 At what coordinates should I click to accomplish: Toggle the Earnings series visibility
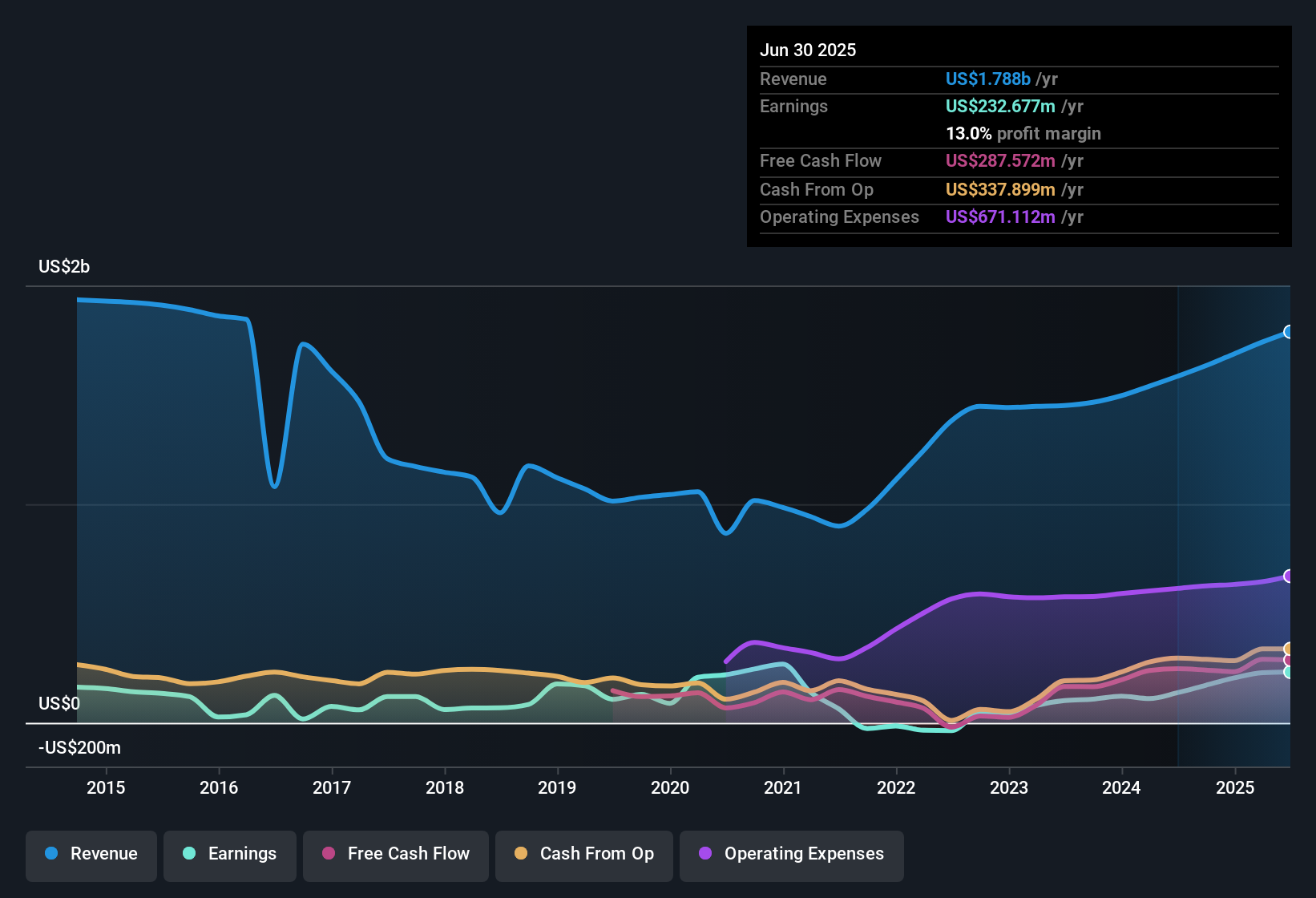pyautogui.click(x=229, y=854)
